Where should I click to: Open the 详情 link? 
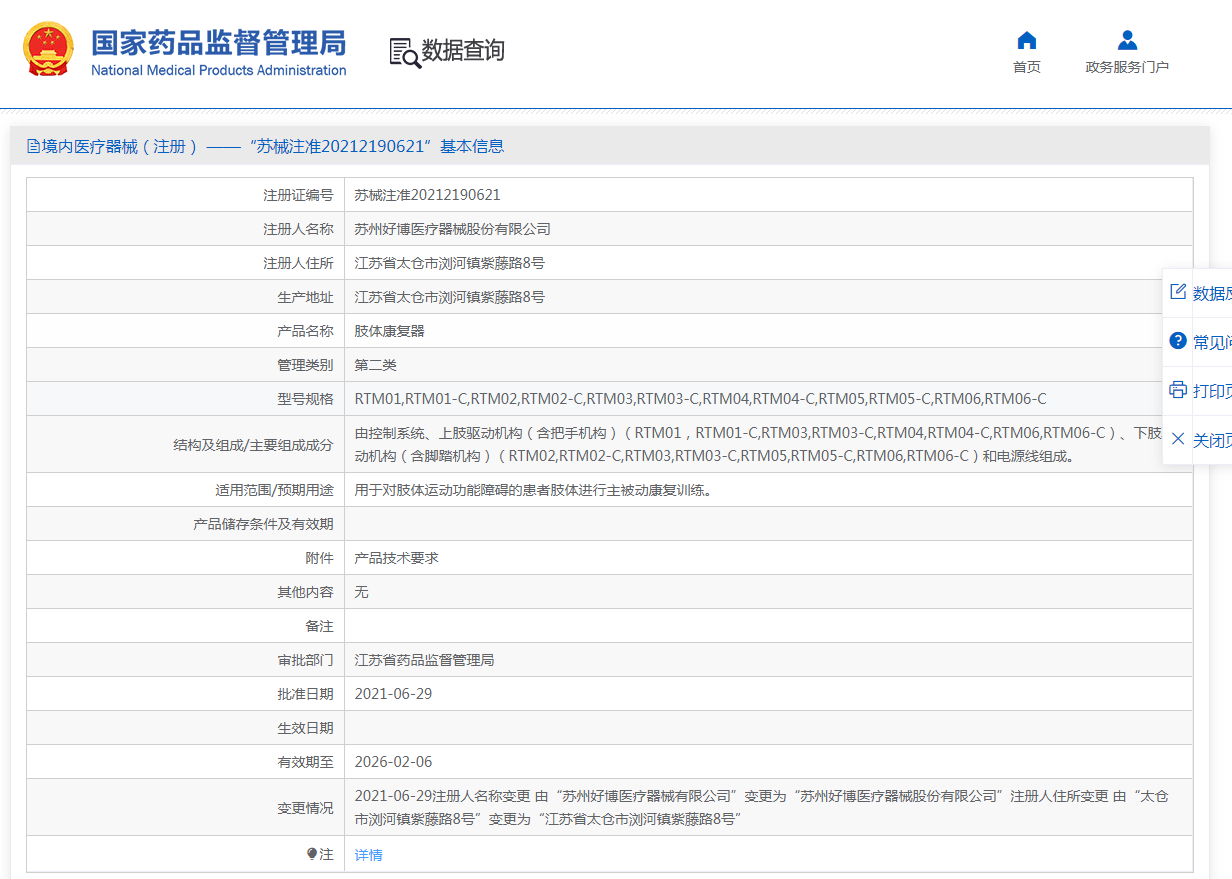click(369, 855)
